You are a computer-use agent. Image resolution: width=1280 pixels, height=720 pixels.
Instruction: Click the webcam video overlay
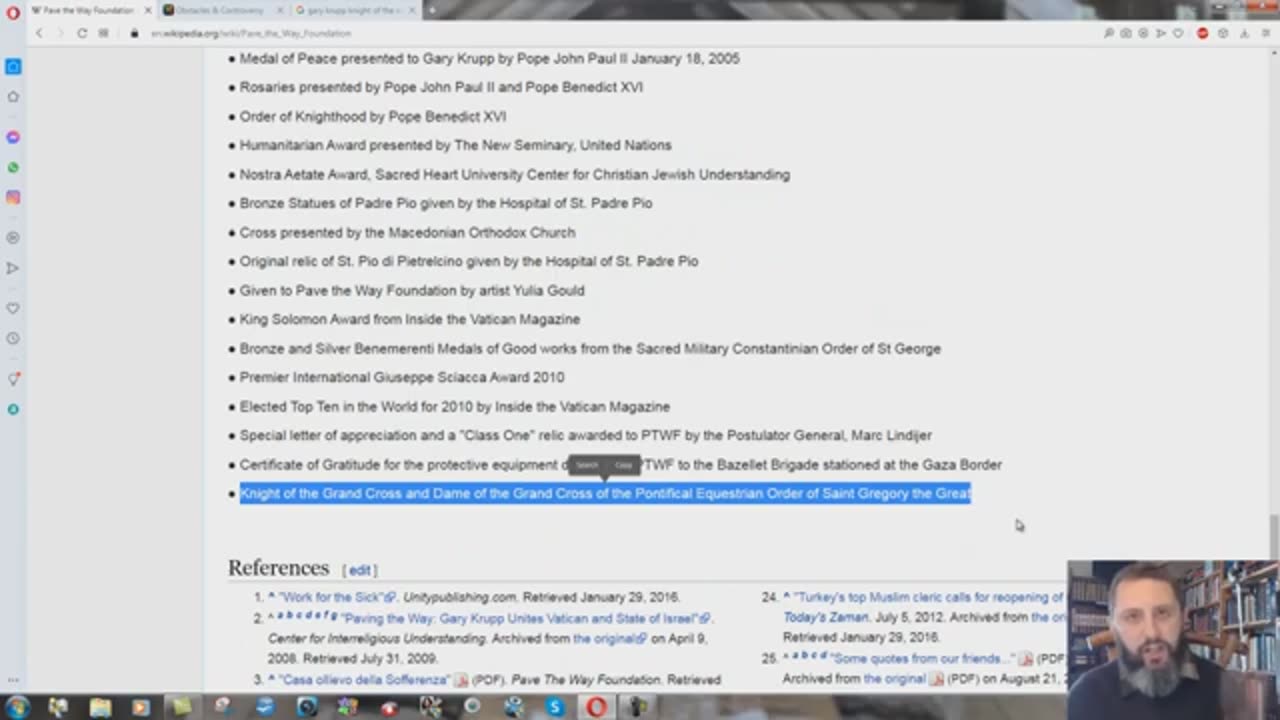pos(1173,625)
